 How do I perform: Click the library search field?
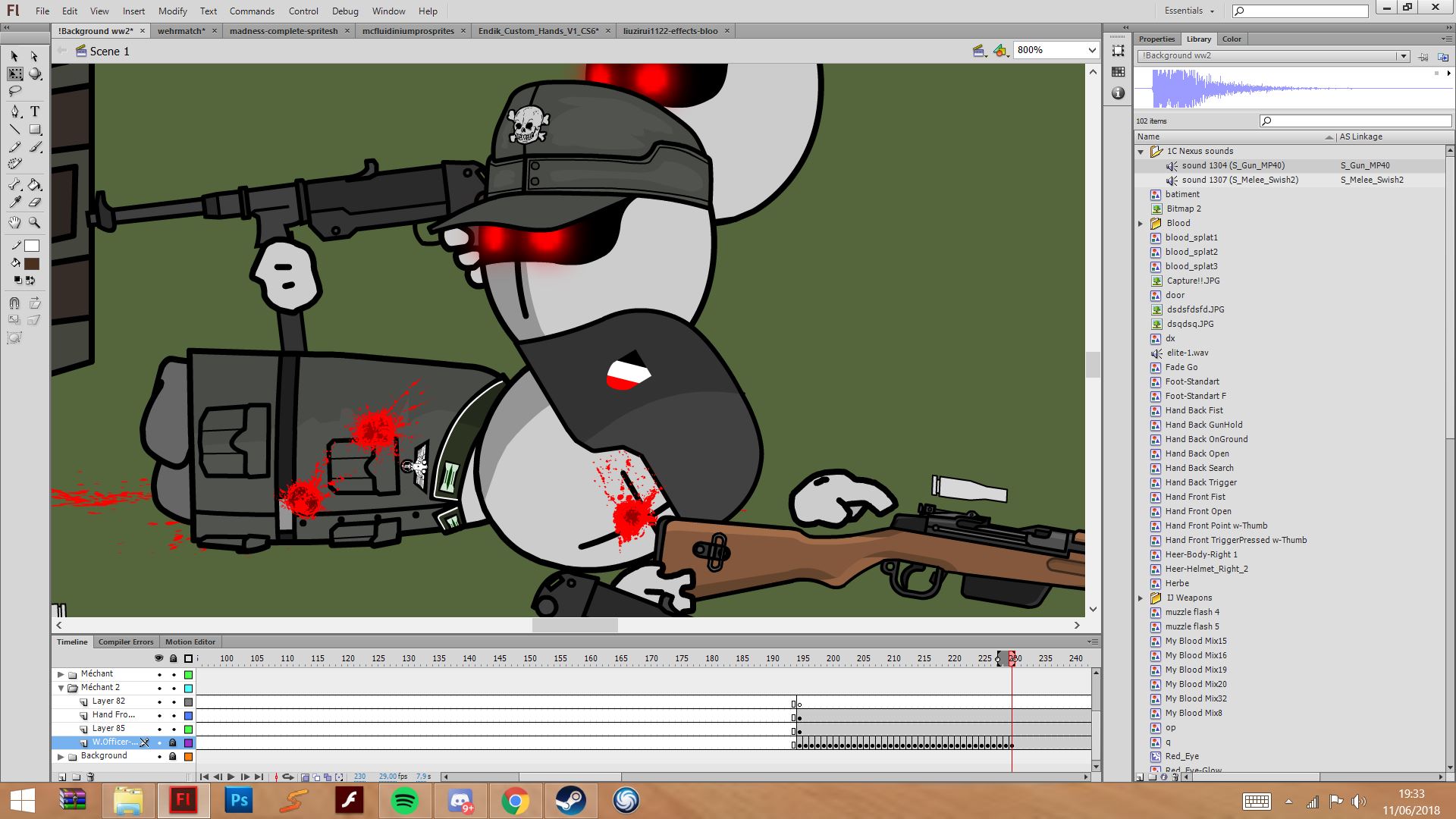click(1355, 121)
